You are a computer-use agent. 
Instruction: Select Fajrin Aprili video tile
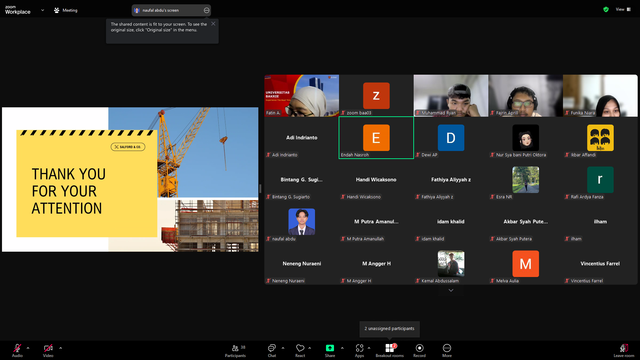525,96
